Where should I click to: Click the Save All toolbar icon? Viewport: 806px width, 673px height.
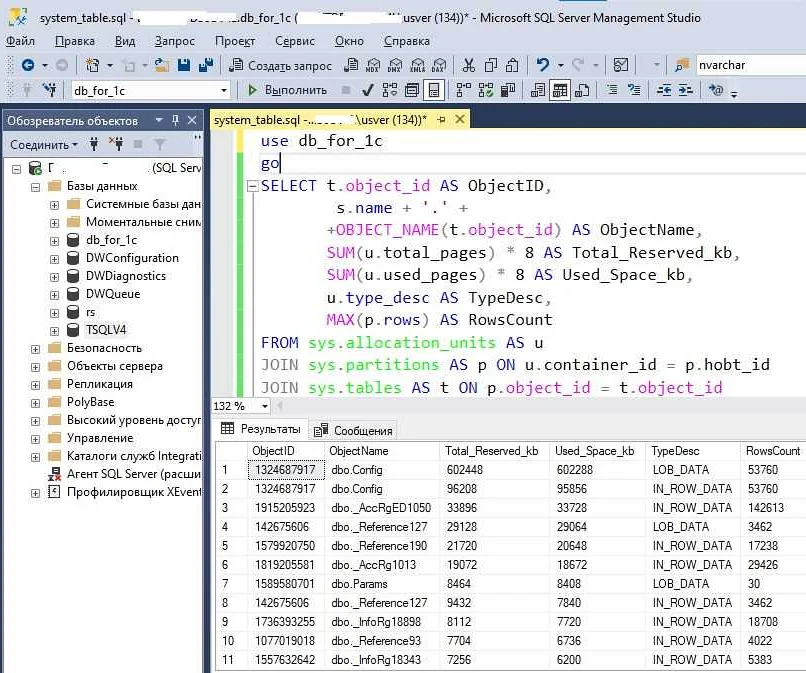click(205, 65)
